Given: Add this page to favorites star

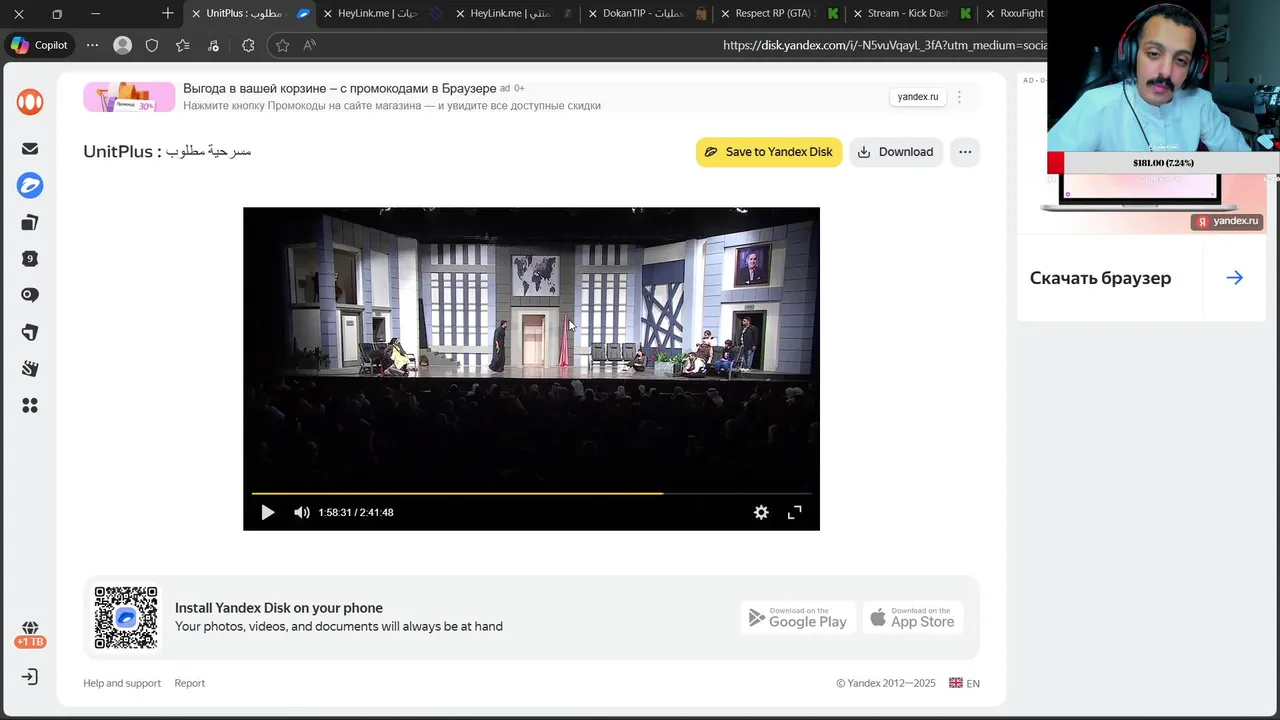Looking at the screenshot, I should (283, 45).
